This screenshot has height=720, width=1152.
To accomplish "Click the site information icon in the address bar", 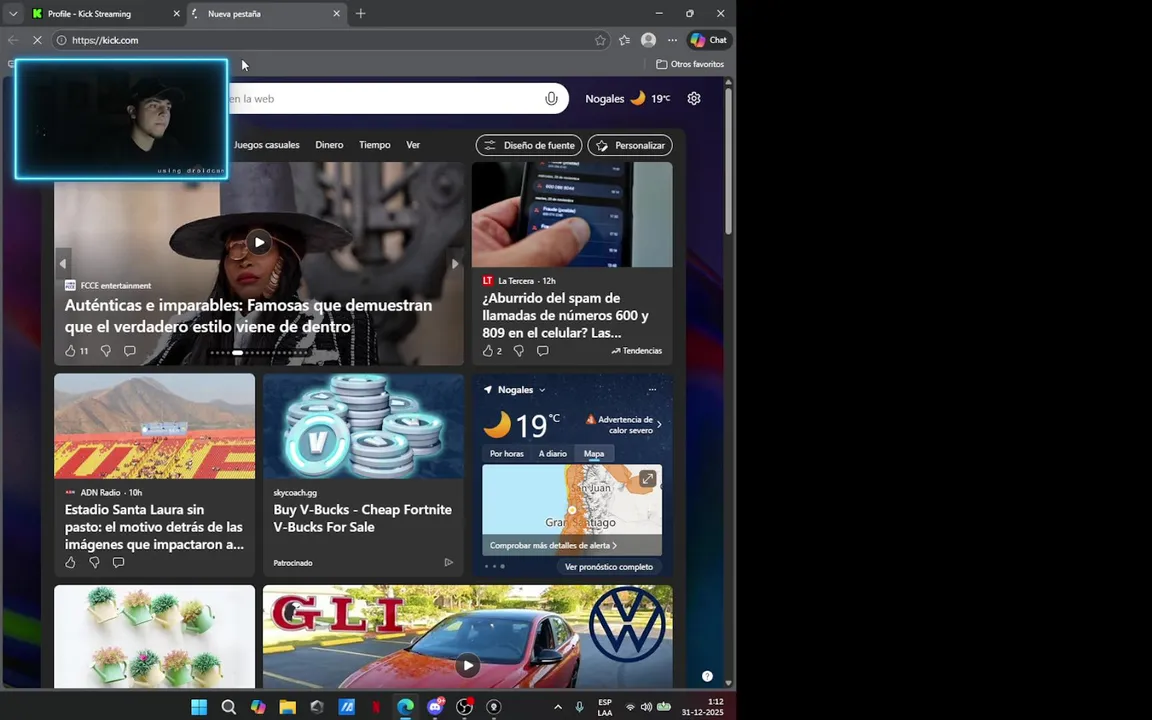I will pyautogui.click(x=62, y=40).
